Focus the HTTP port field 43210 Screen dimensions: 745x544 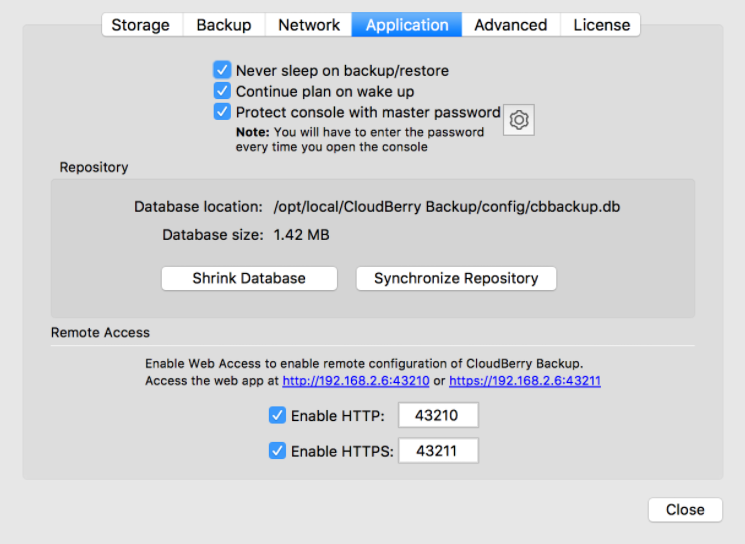(438, 415)
